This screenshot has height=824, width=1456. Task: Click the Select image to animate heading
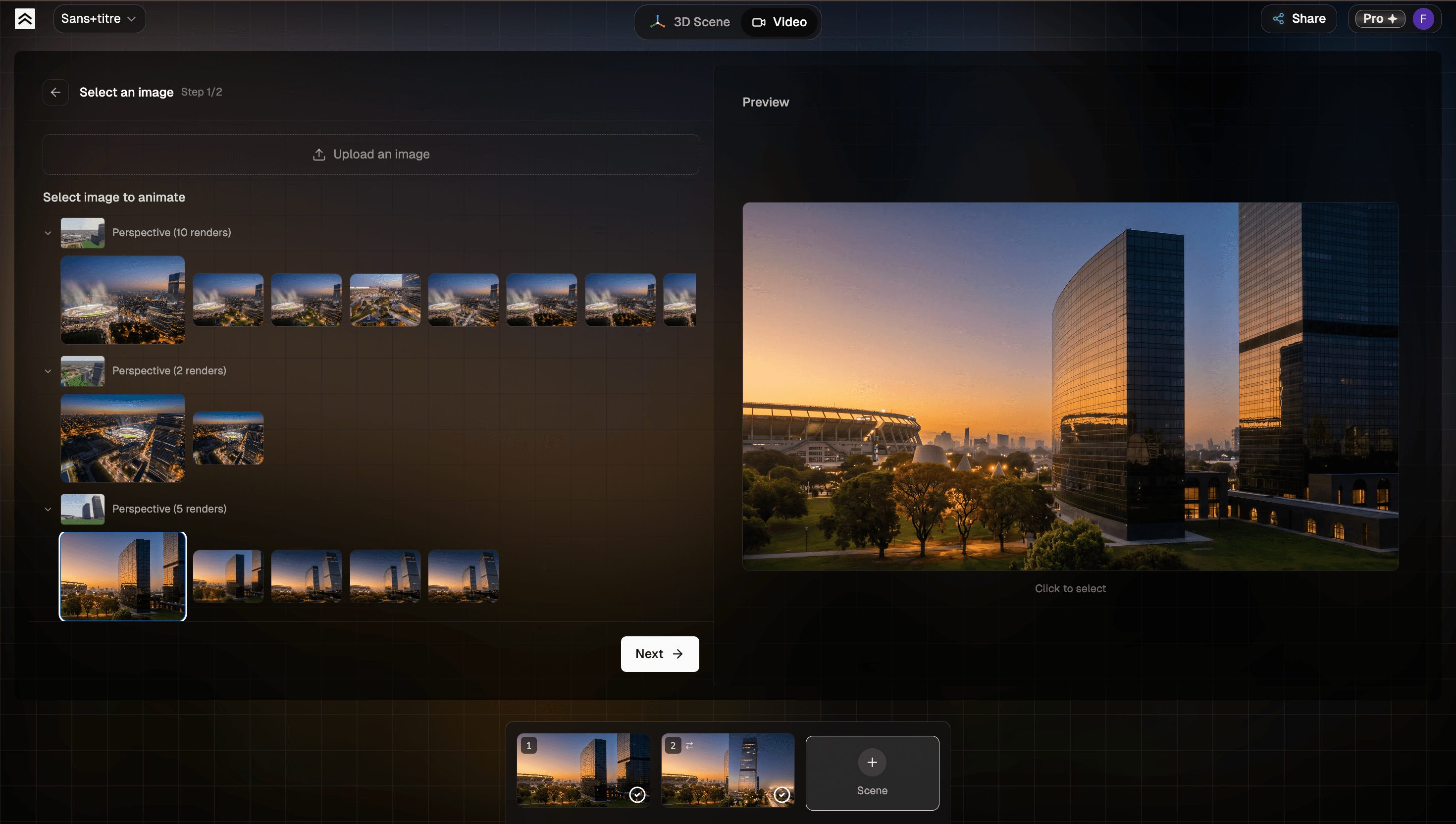pyautogui.click(x=114, y=198)
